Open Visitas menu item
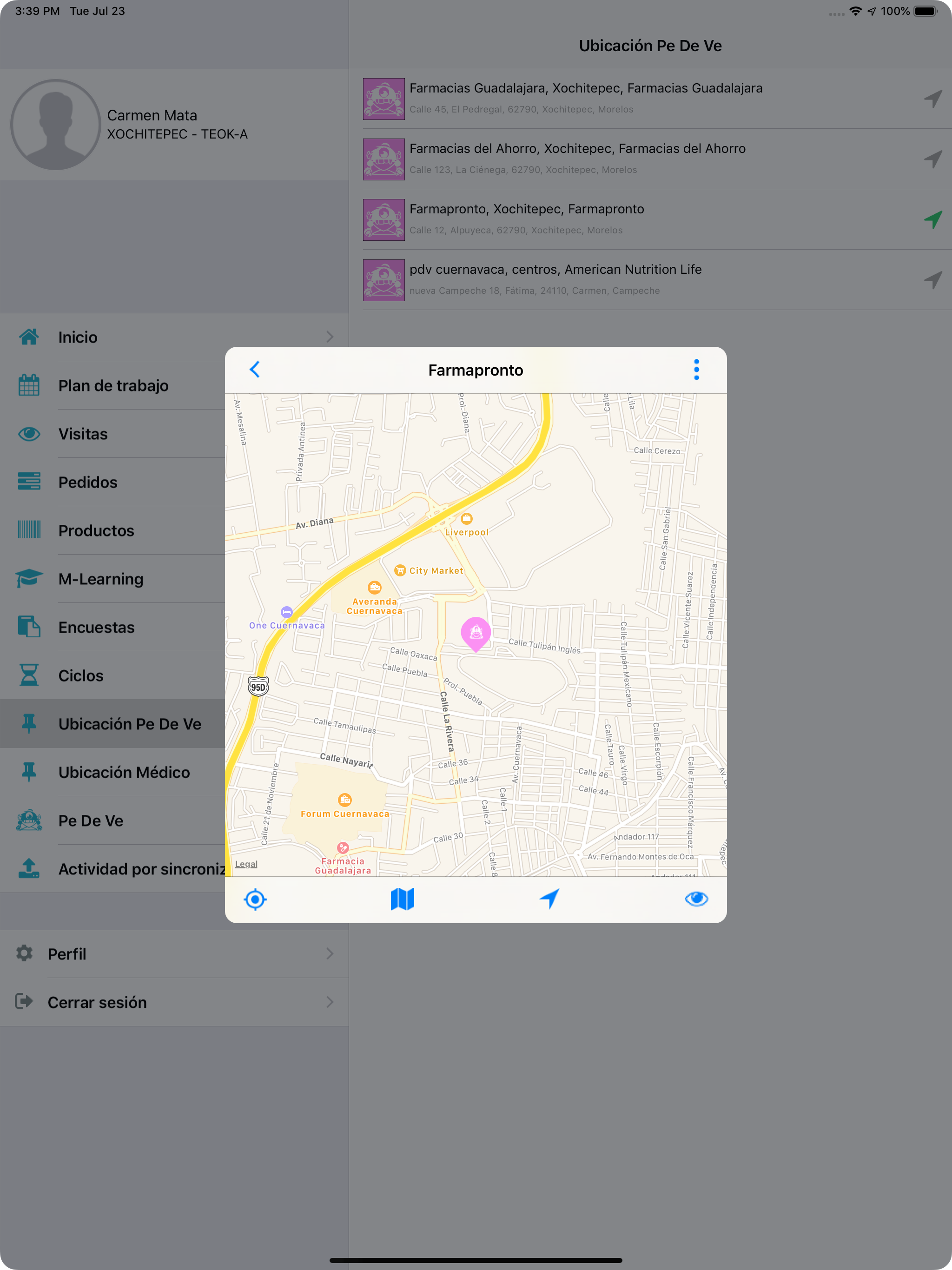952x1270 pixels. coord(112,433)
